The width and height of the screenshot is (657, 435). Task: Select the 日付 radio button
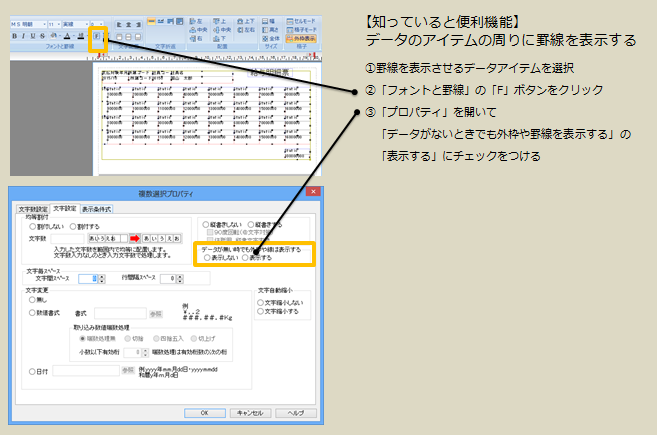tap(32, 372)
